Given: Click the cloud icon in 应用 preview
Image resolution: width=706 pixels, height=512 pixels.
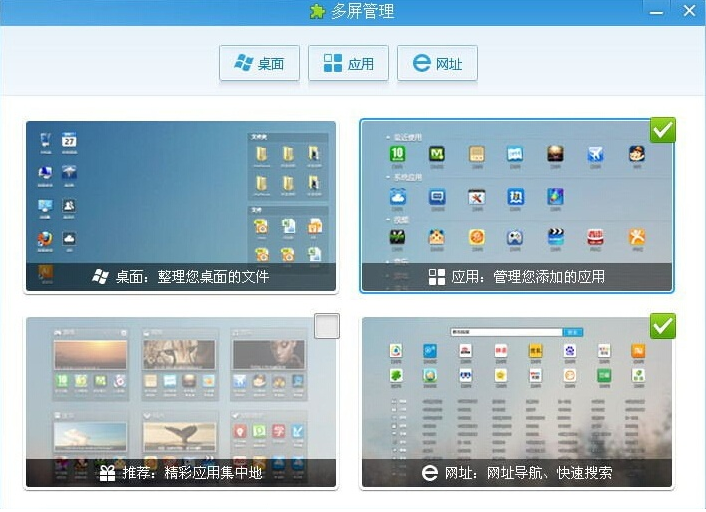Looking at the screenshot, I should coord(398,197).
